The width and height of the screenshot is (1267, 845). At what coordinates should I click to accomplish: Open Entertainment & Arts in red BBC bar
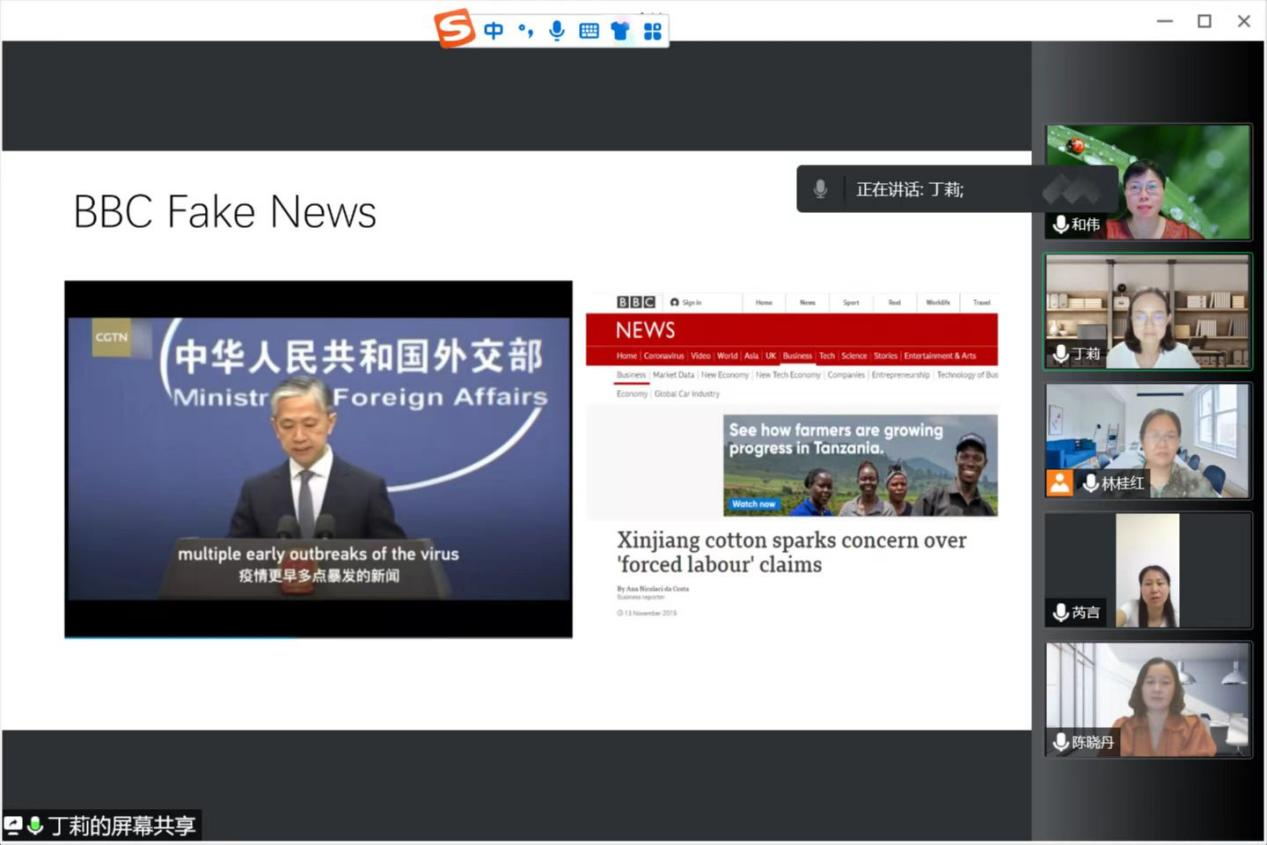pyautogui.click(x=940, y=356)
